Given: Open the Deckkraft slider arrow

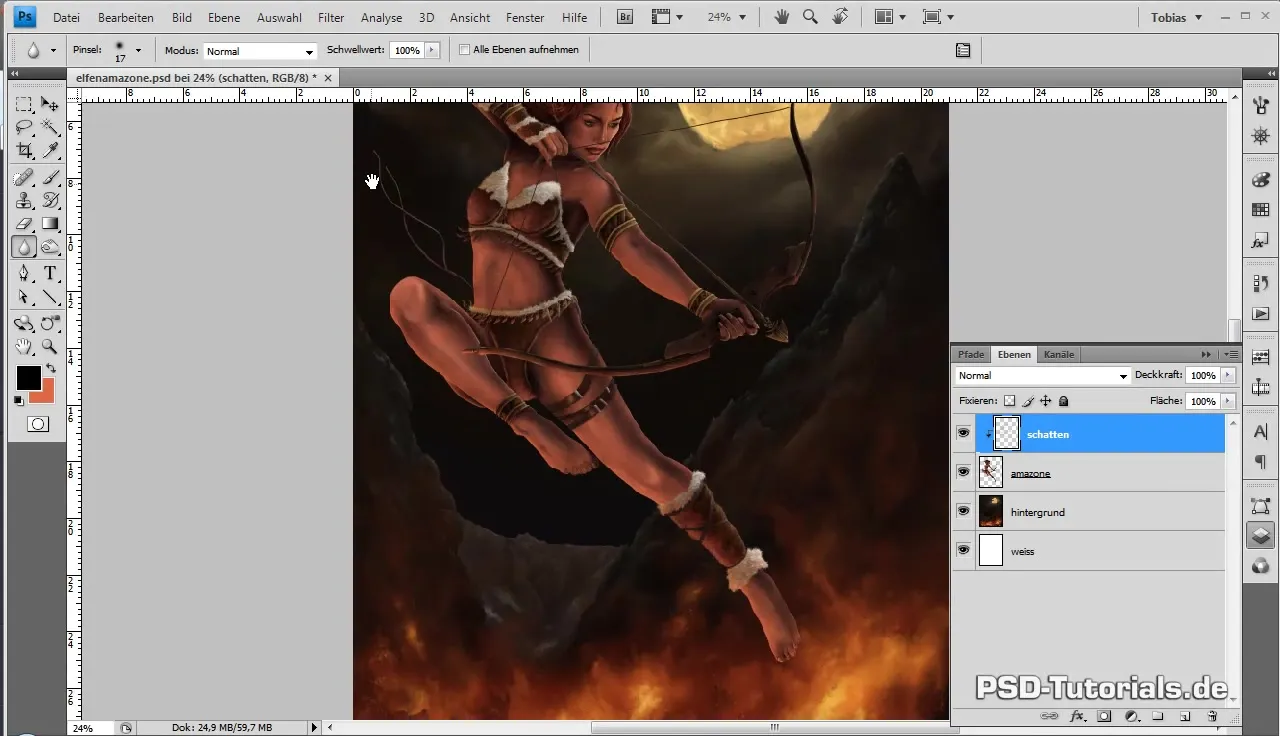Looking at the screenshot, I should (x=1228, y=376).
